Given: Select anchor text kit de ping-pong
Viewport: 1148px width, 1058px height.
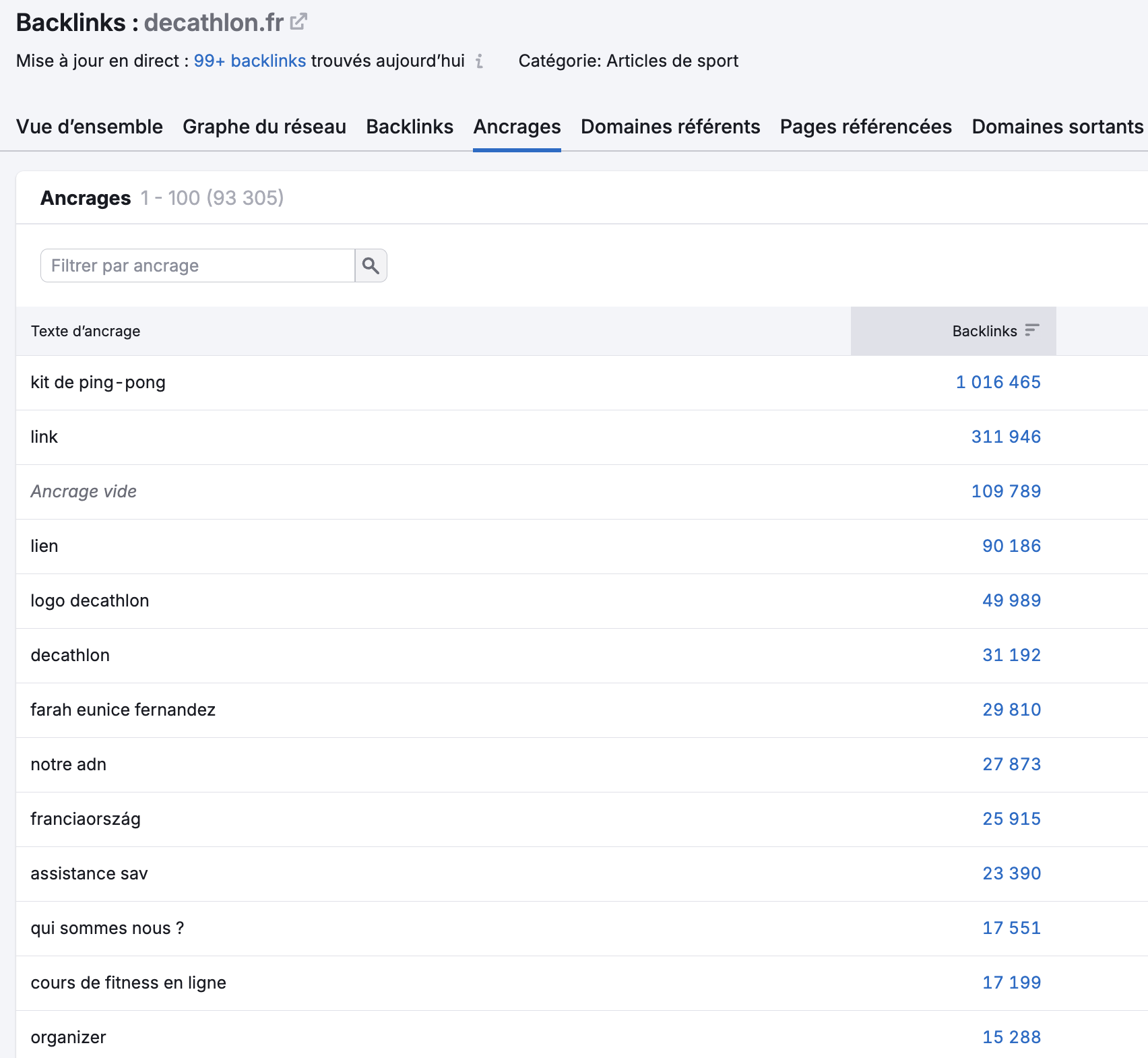Looking at the screenshot, I should [98, 382].
